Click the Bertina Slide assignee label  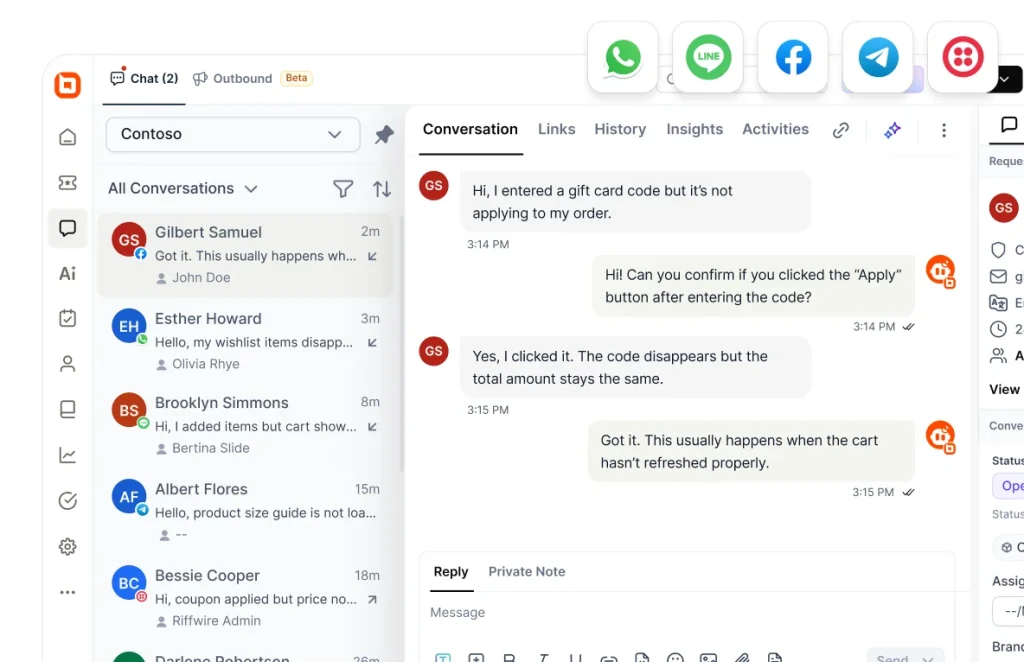(x=210, y=449)
